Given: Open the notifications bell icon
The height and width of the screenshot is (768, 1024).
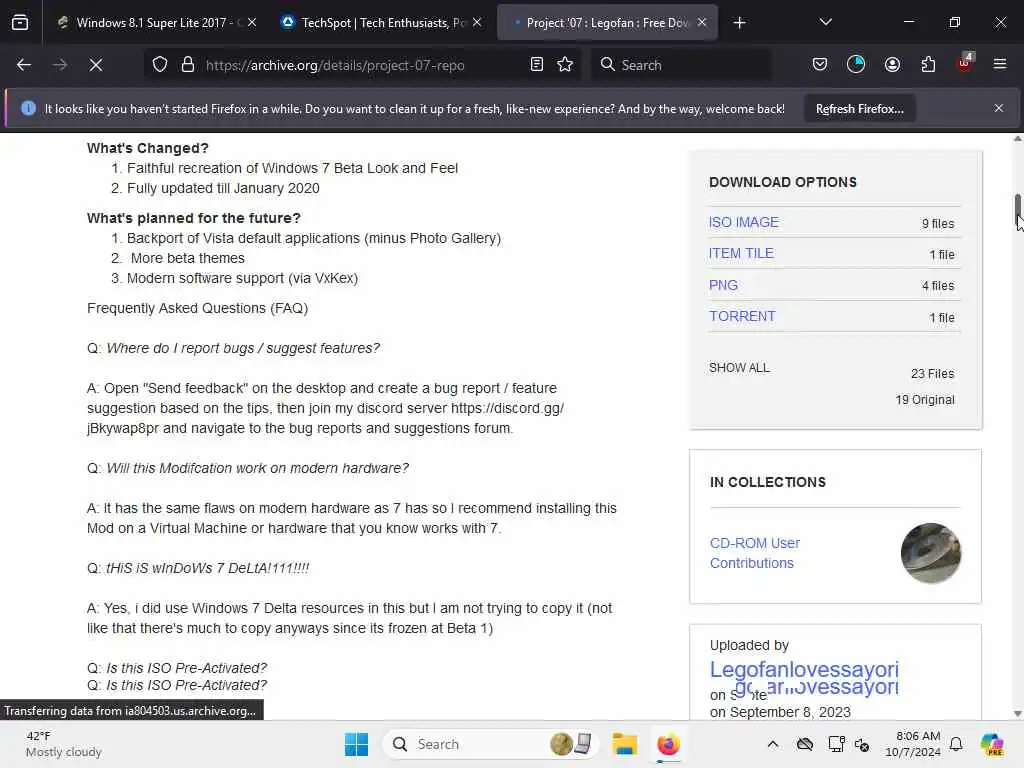Looking at the screenshot, I should pos(956,744).
